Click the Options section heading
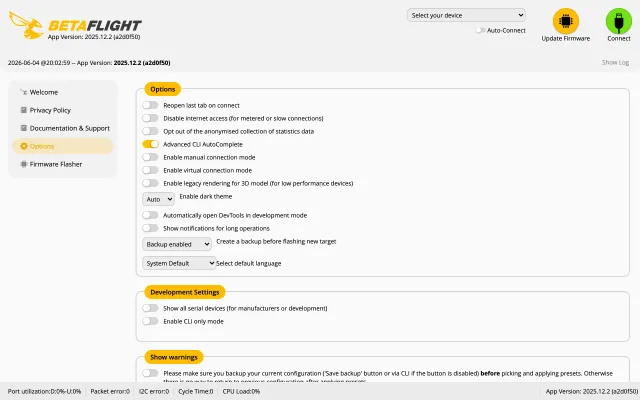 [162, 89]
